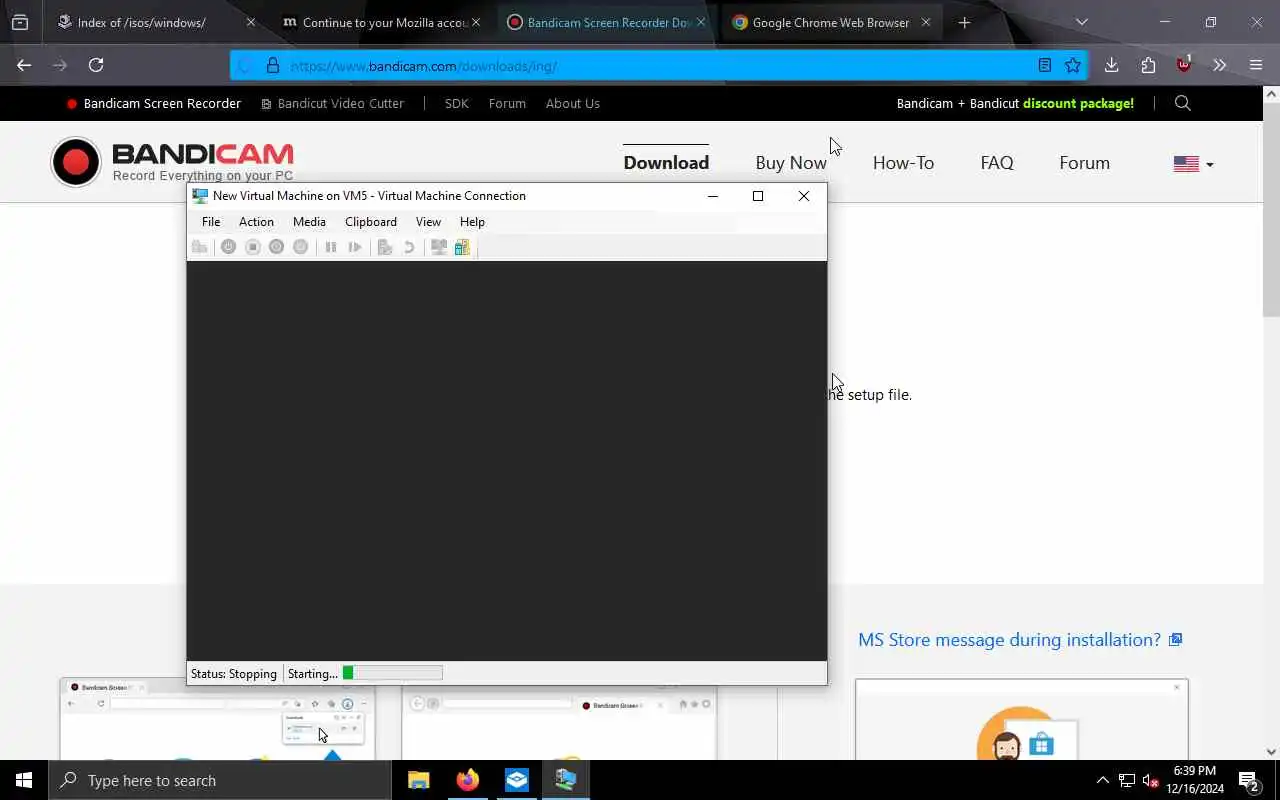Switch to 'Continue to your Mozilla account' tab
The width and height of the screenshot is (1280, 800).
[x=380, y=22]
